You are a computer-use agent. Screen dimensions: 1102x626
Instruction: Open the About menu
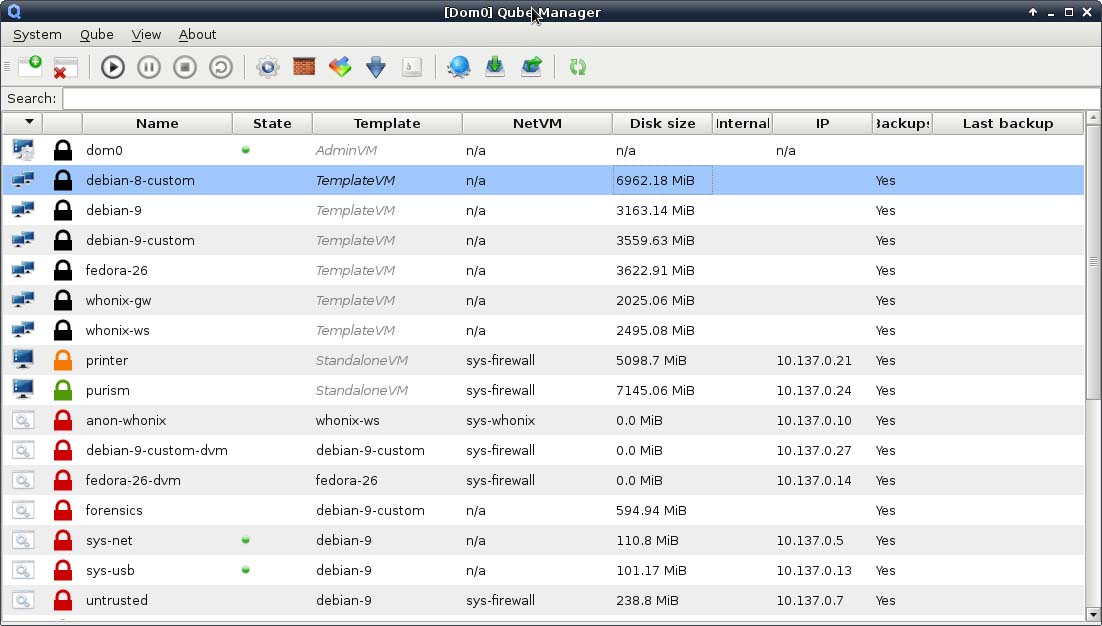pyautogui.click(x=197, y=34)
